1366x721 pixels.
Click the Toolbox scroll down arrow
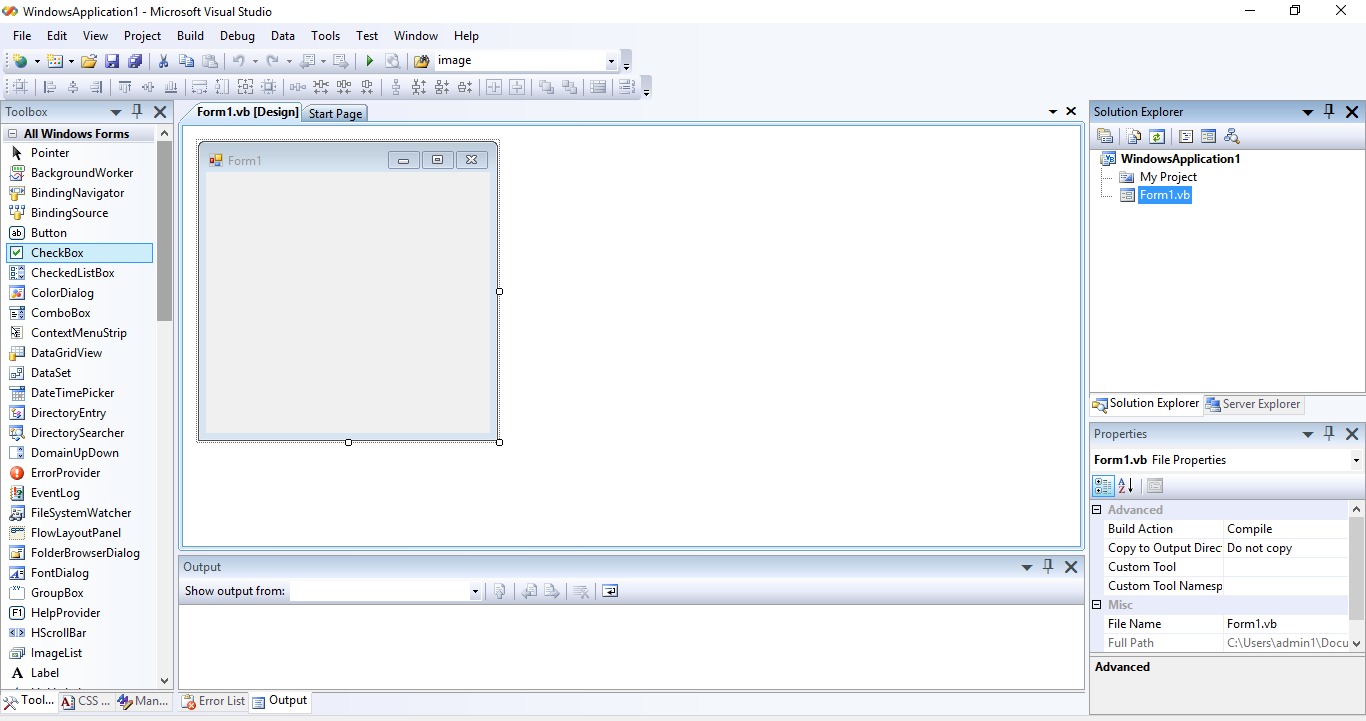165,681
